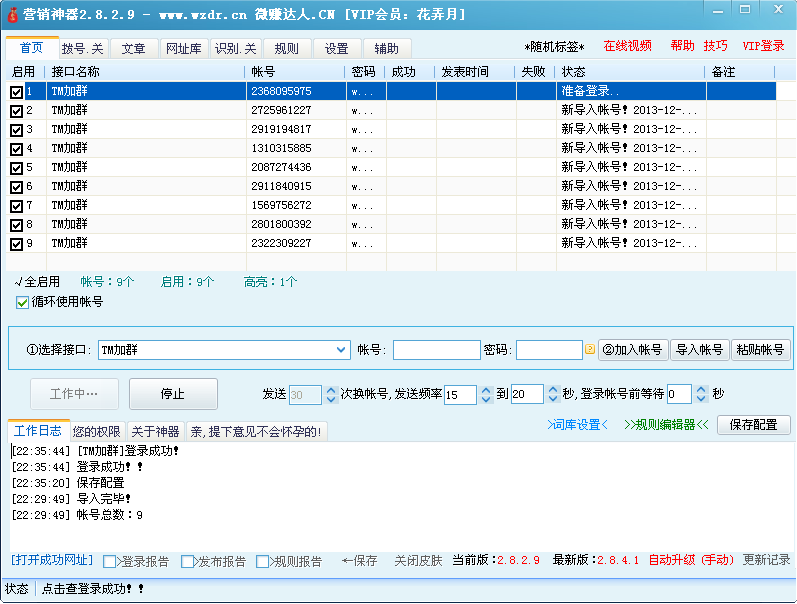Enable the 发布报告 checkbox
Image resolution: width=797 pixels, height=604 pixels.
188,561
